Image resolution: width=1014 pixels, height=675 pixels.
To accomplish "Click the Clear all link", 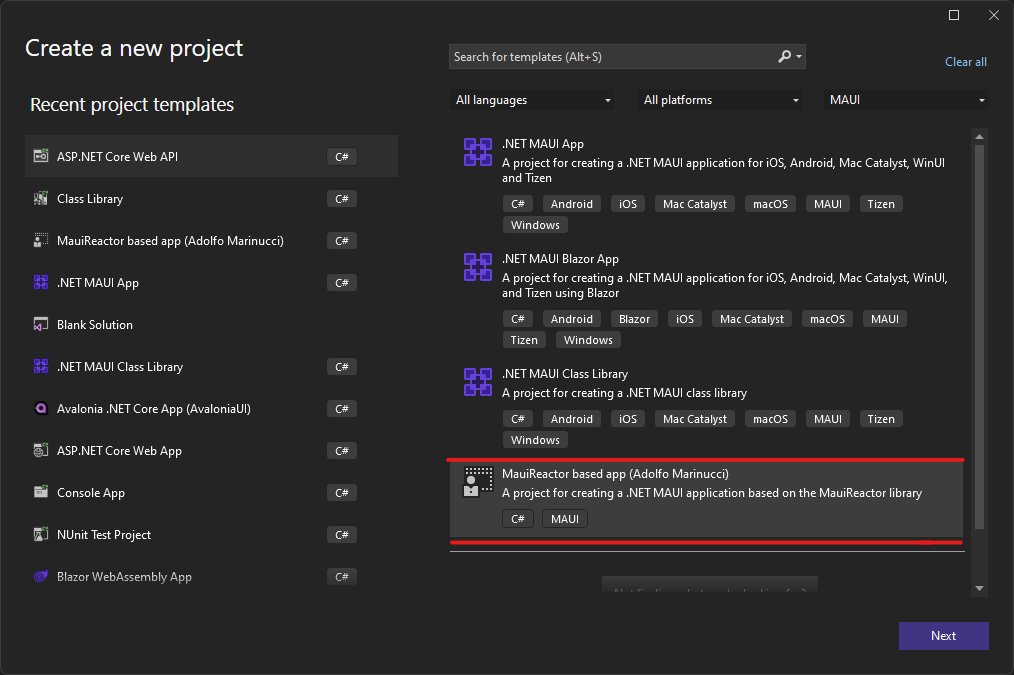I will click(x=965, y=62).
